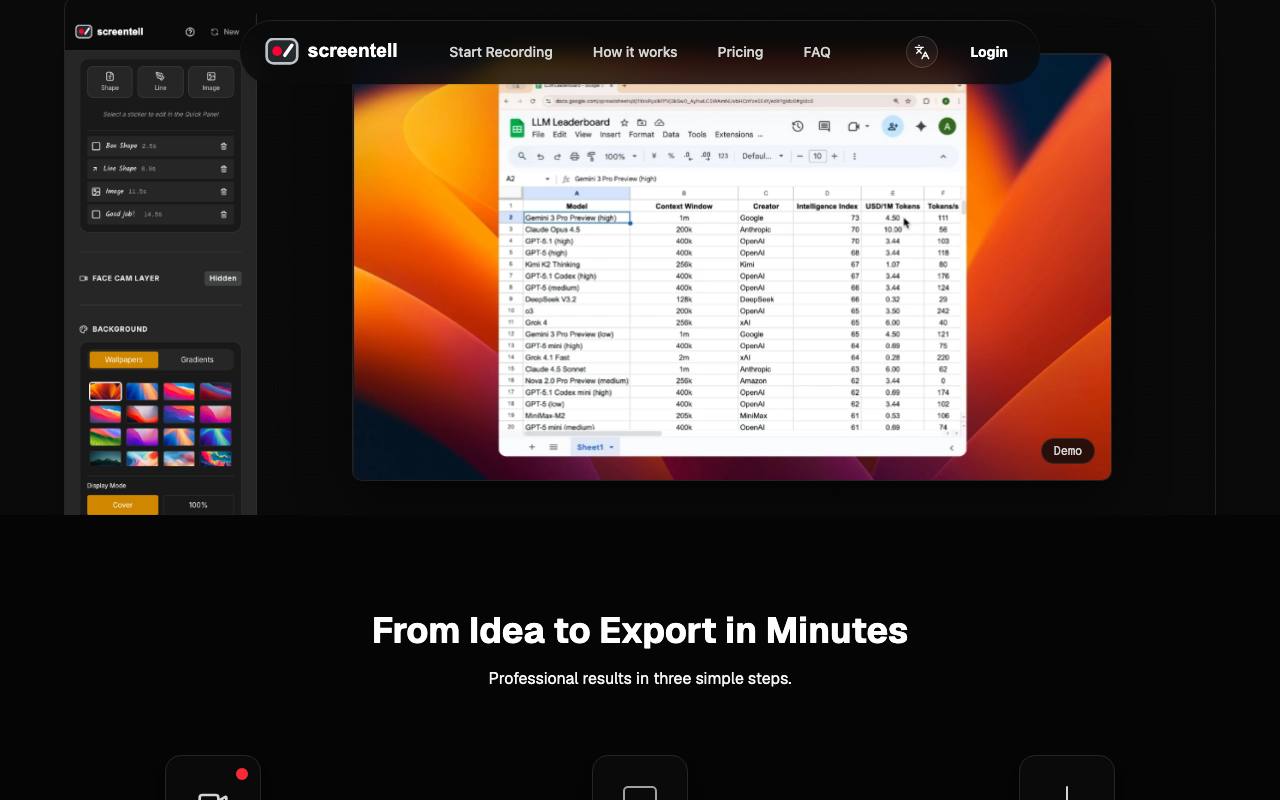Click the Sheets search icon in the demo toolbar
1280x800 pixels.
point(522,156)
